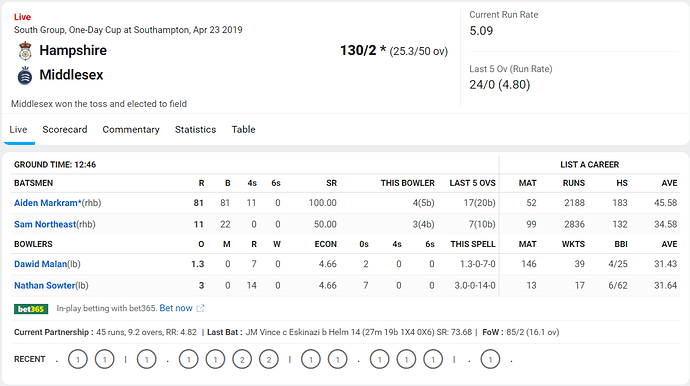The height and width of the screenshot is (386, 690).
Task: Open the Commentary tab
Action: [x=131, y=129]
